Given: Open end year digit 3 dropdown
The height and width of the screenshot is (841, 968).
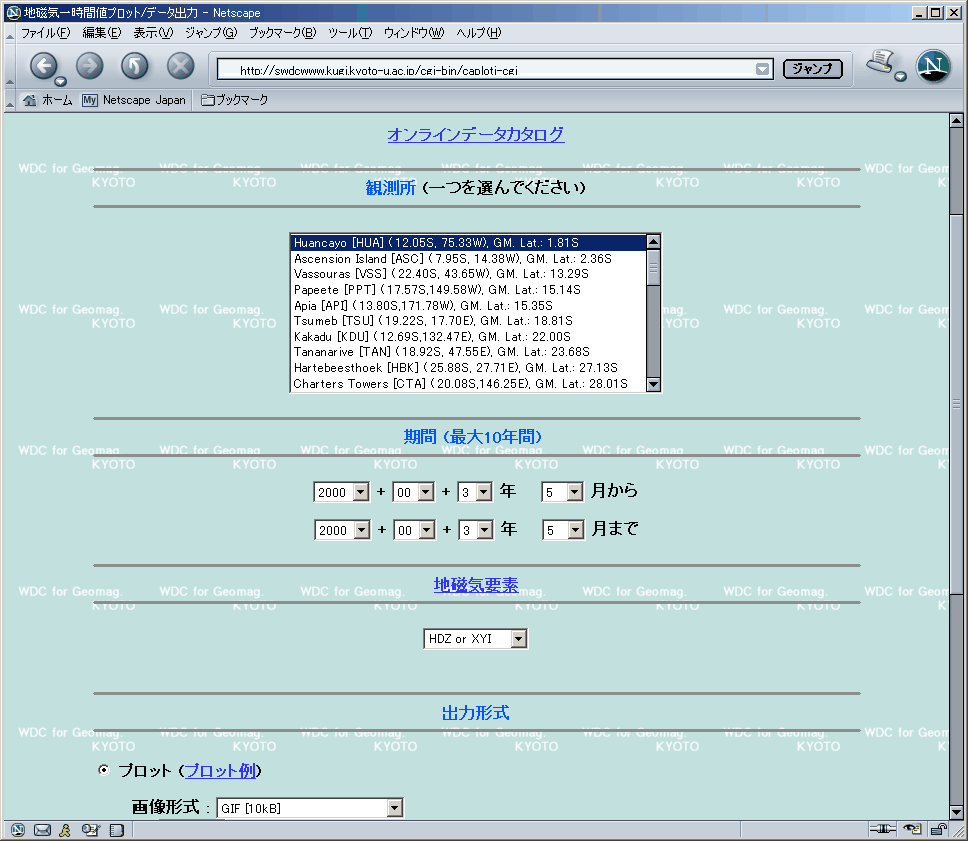Looking at the screenshot, I should point(476,530).
